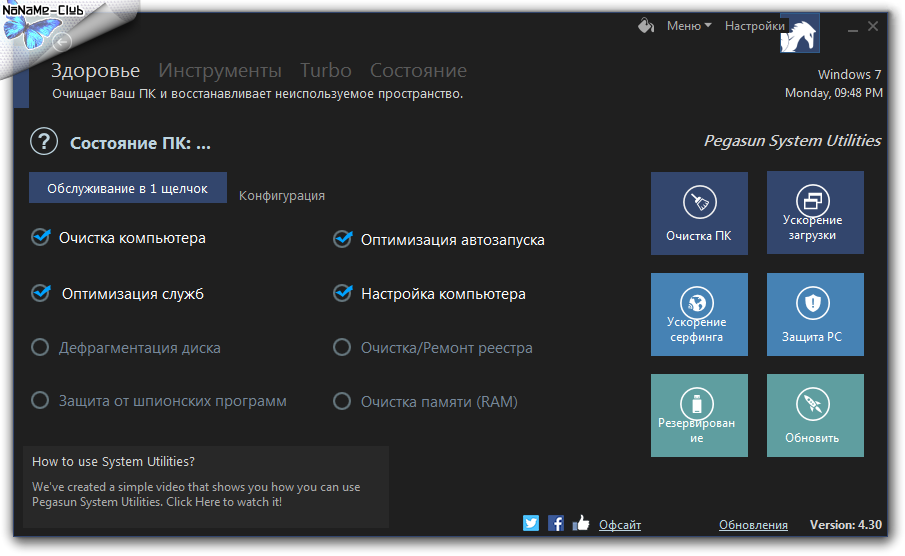Click the Обновить rocket tile
Image resolution: width=905 pixels, height=556 pixels.
pyautogui.click(x=814, y=415)
